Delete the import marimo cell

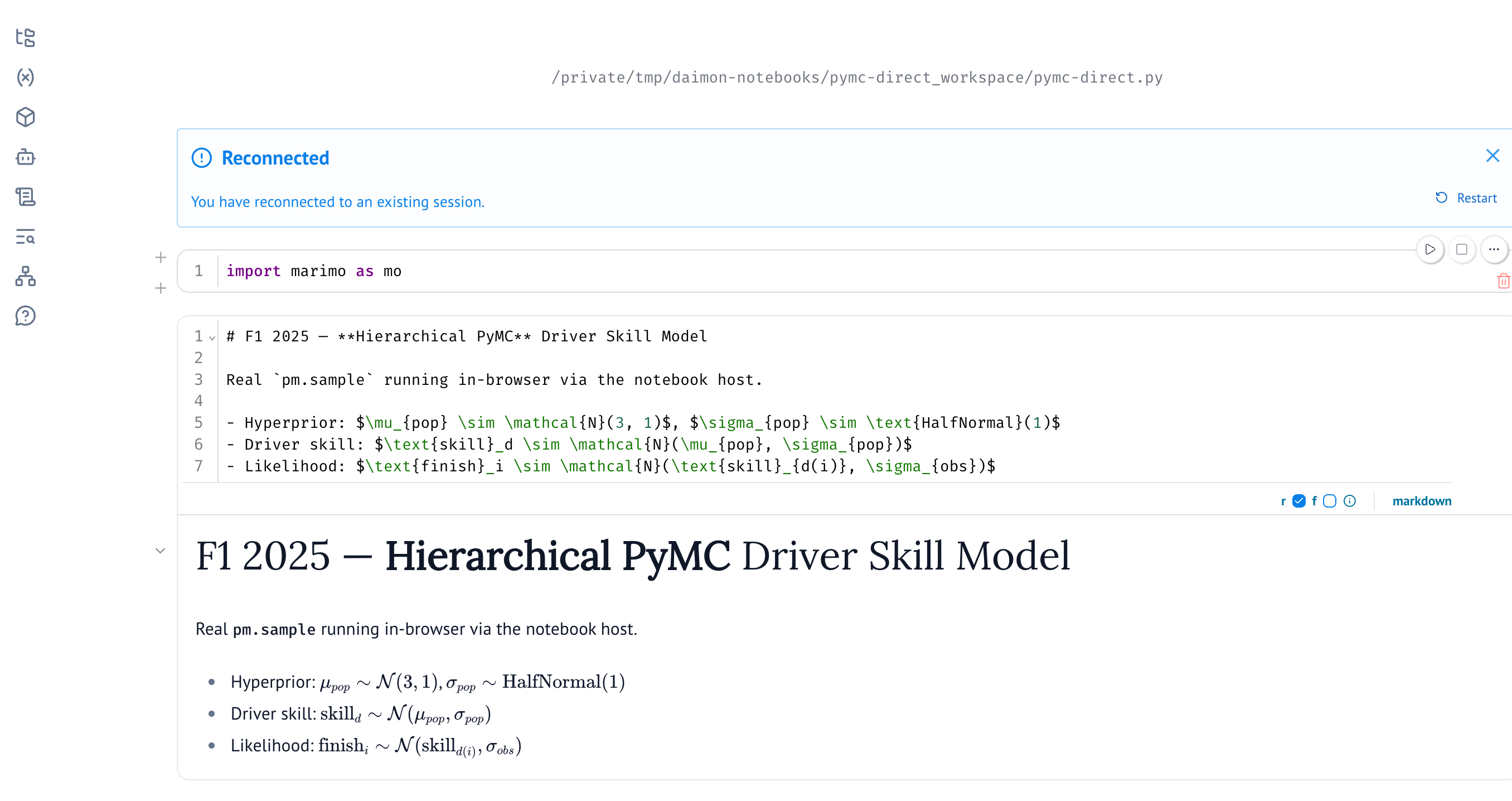pos(1503,281)
